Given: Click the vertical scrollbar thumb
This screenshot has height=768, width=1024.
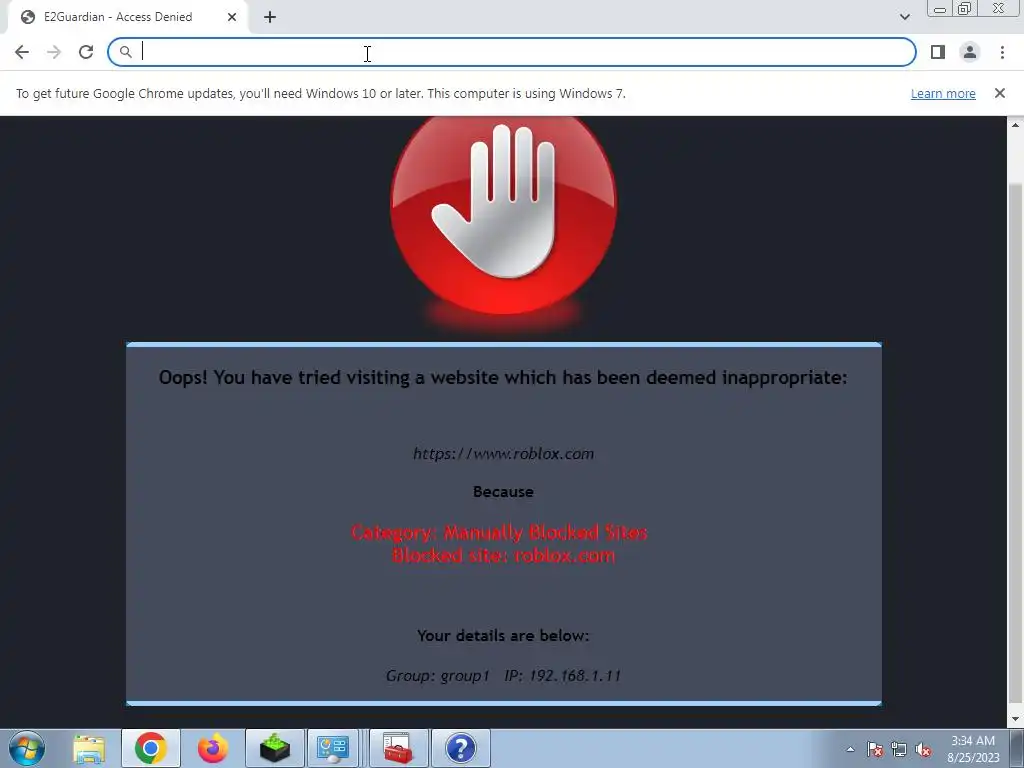Looking at the screenshot, I should pos(1016,444).
